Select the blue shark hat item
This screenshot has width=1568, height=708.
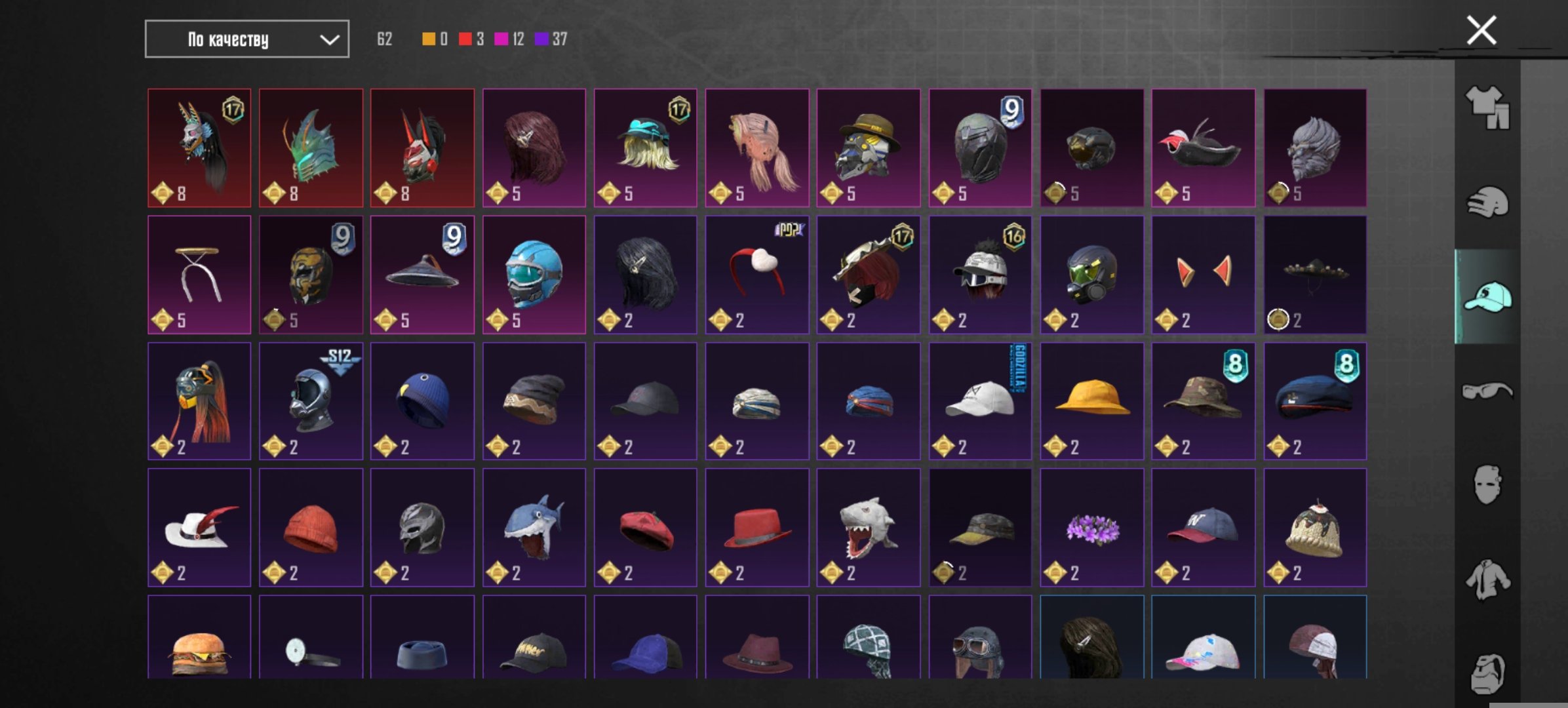534,527
